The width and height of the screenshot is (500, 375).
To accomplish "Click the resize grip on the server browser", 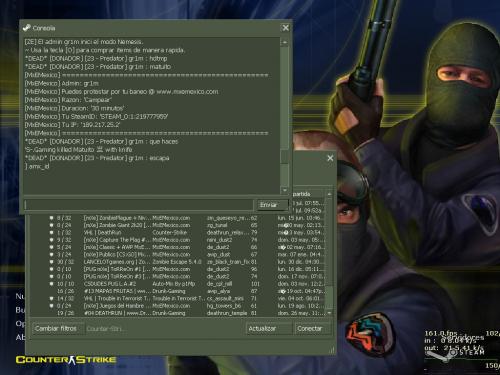I will tap(332, 350).
